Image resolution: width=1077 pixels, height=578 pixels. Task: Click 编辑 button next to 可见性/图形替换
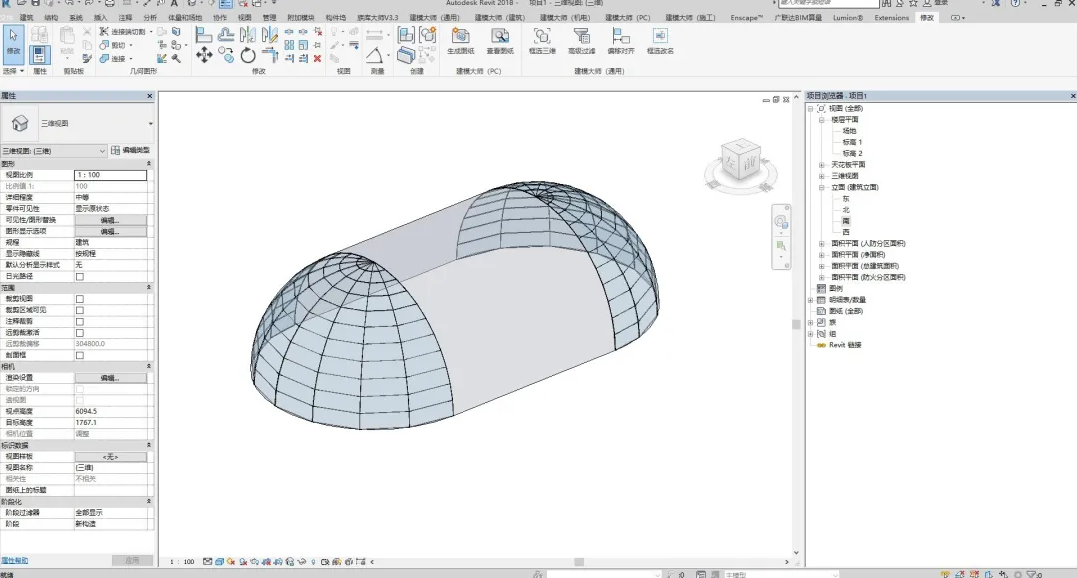point(110,220)
